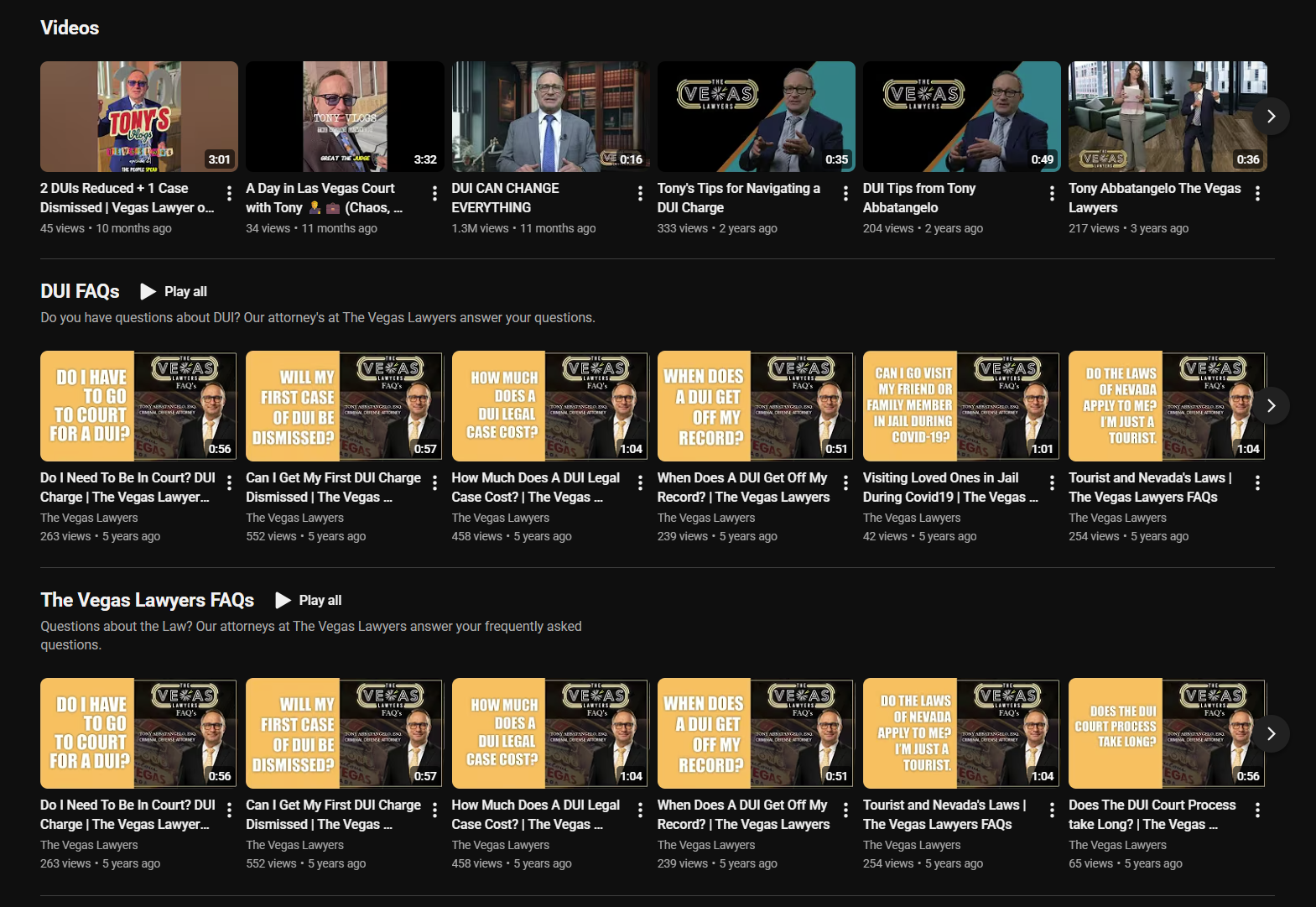Play the 0:16 'DUI CAN CHANGE EVERYTHING' thumbnail
Image resolution: width=1316 pixels, height=907 pixels.
(x=550, y=117)
